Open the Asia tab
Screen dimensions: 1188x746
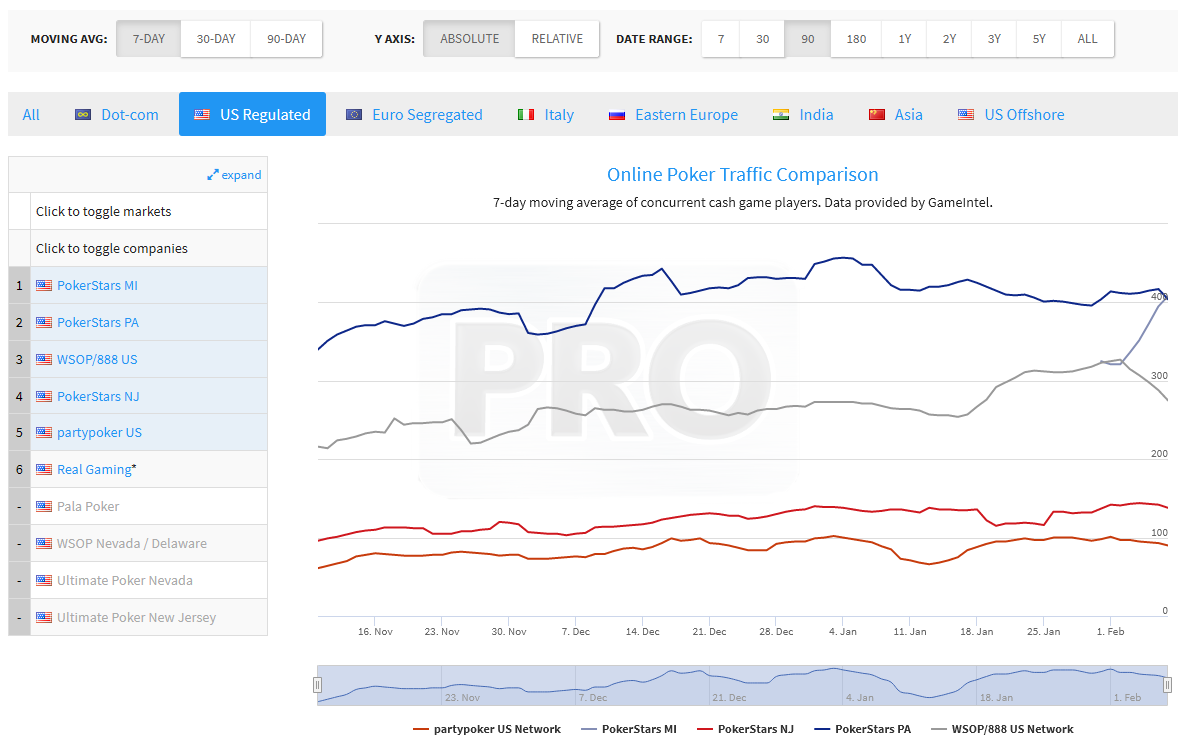tap(896, 114)
